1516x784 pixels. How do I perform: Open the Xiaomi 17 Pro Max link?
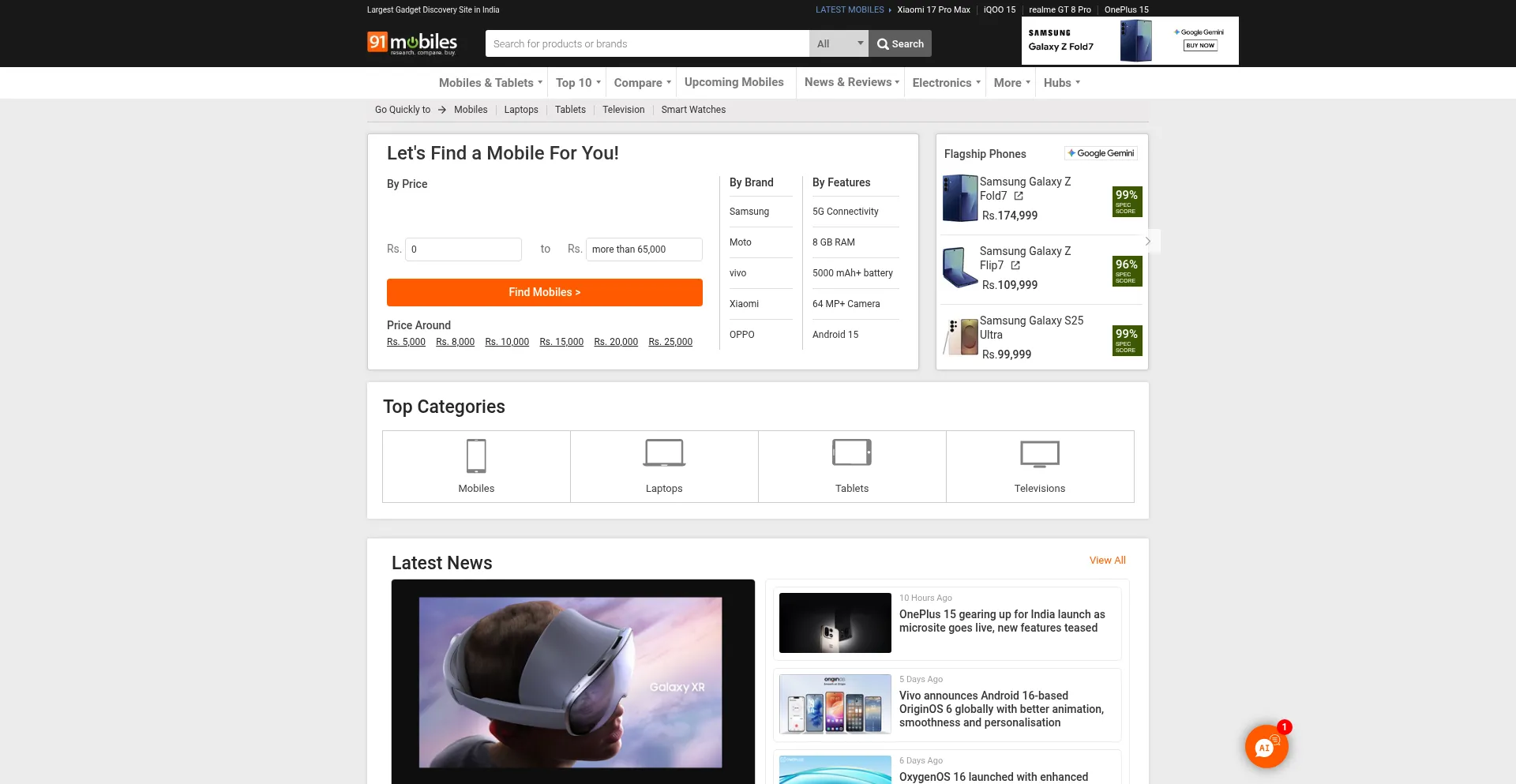click(x=933, y=9)
